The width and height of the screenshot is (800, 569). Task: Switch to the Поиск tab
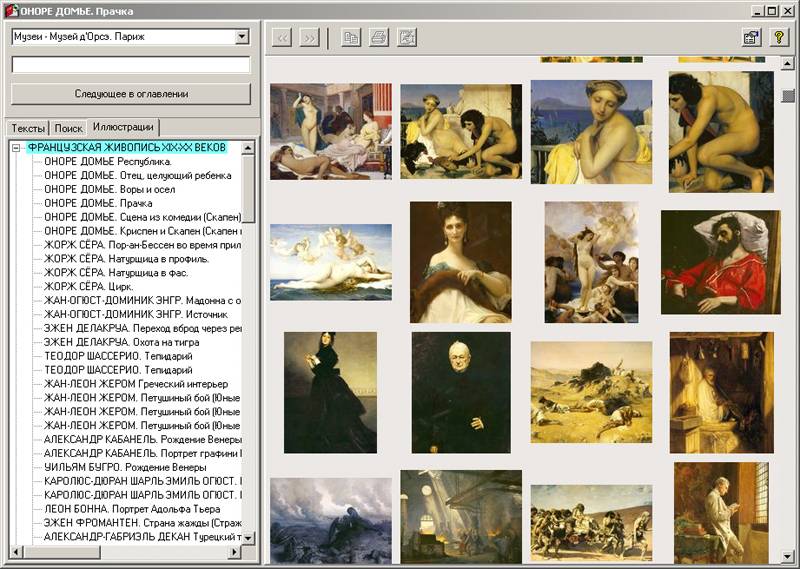(x=68, y=128)
